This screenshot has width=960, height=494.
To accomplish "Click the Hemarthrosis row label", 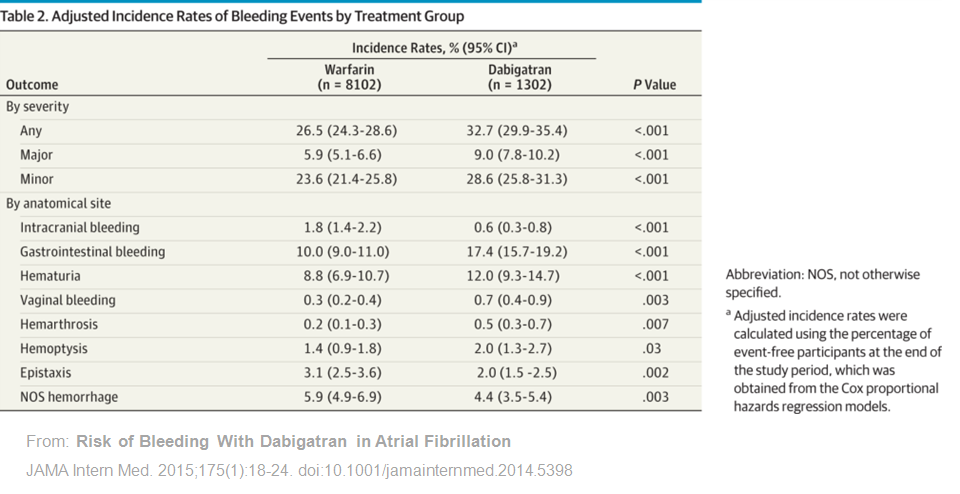I will click(59, 324).
